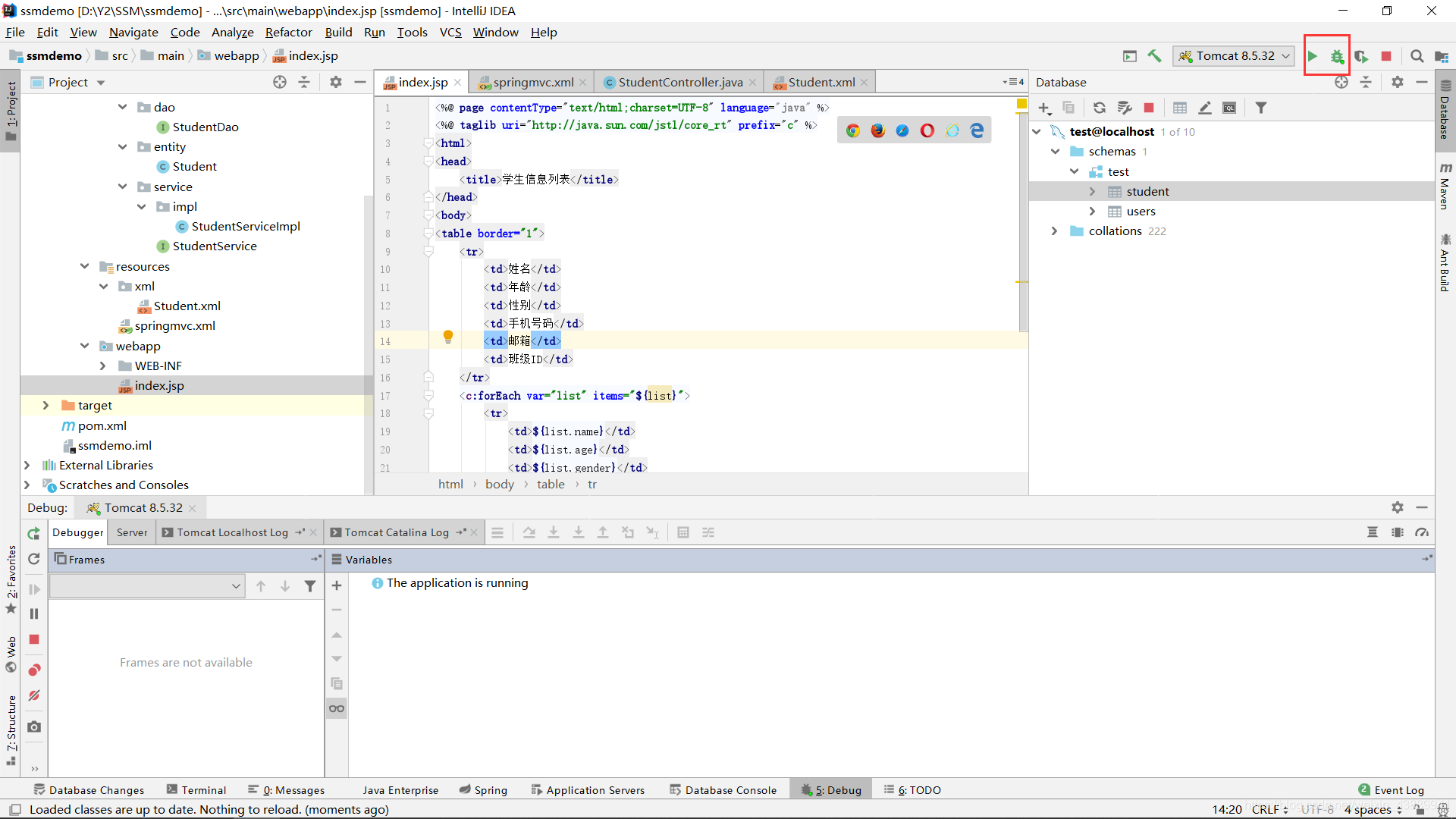
Task: Build project with the hammer icon
Action: pyautogui.click(x=1154, y=56)
